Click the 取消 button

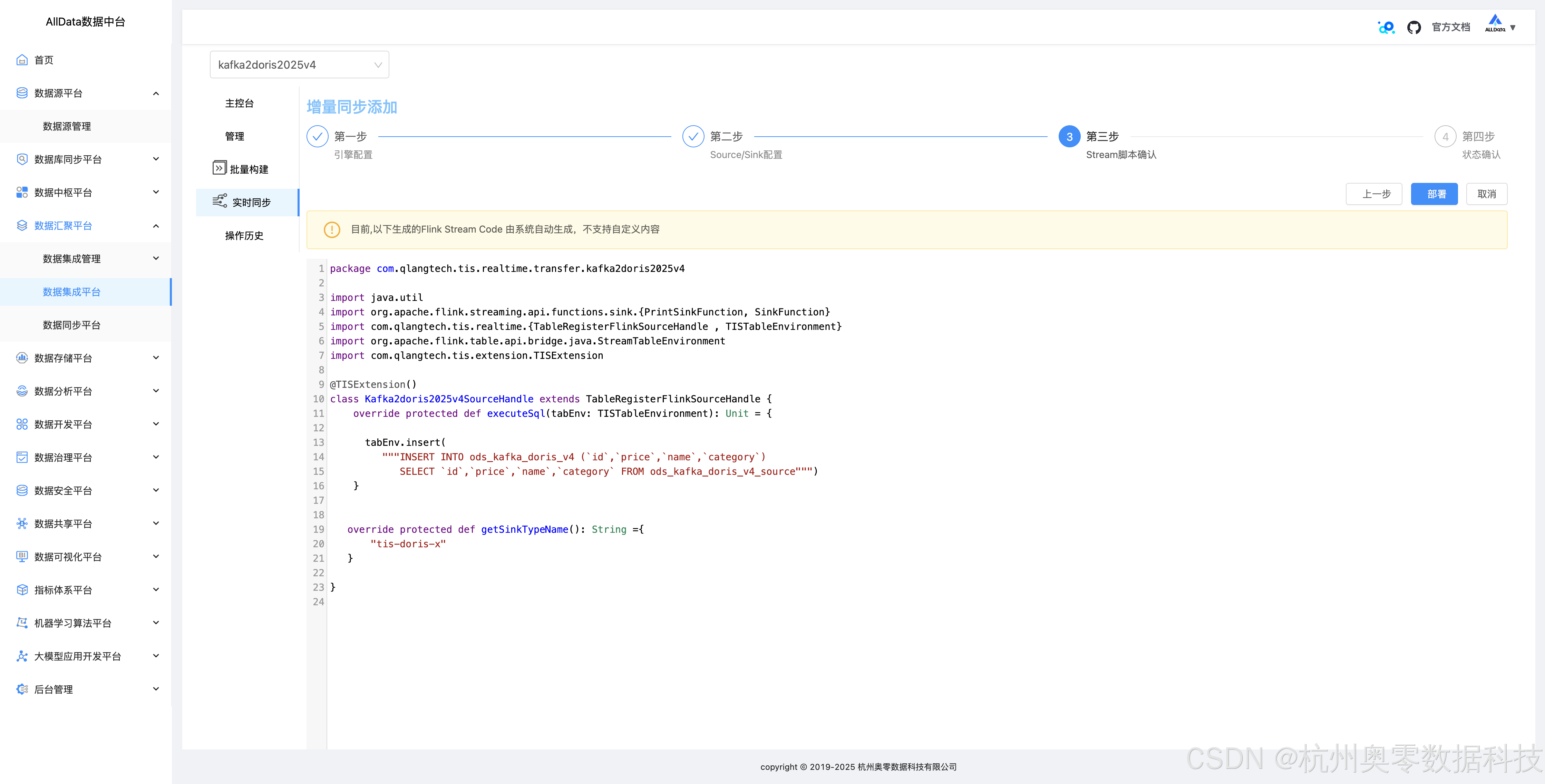click(x=1486, y=194)
